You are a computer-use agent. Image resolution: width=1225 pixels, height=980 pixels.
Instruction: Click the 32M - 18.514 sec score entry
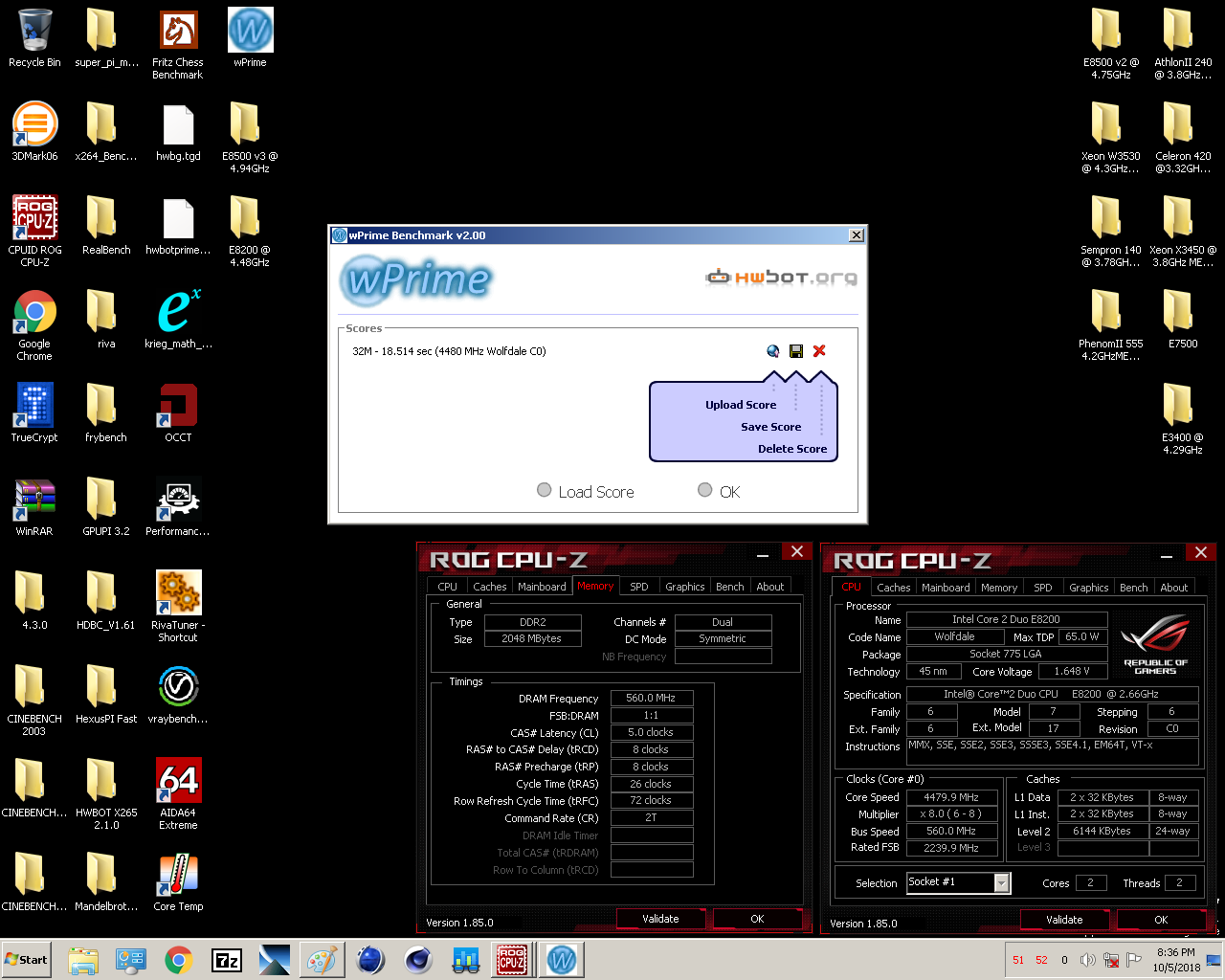point(449,351)
